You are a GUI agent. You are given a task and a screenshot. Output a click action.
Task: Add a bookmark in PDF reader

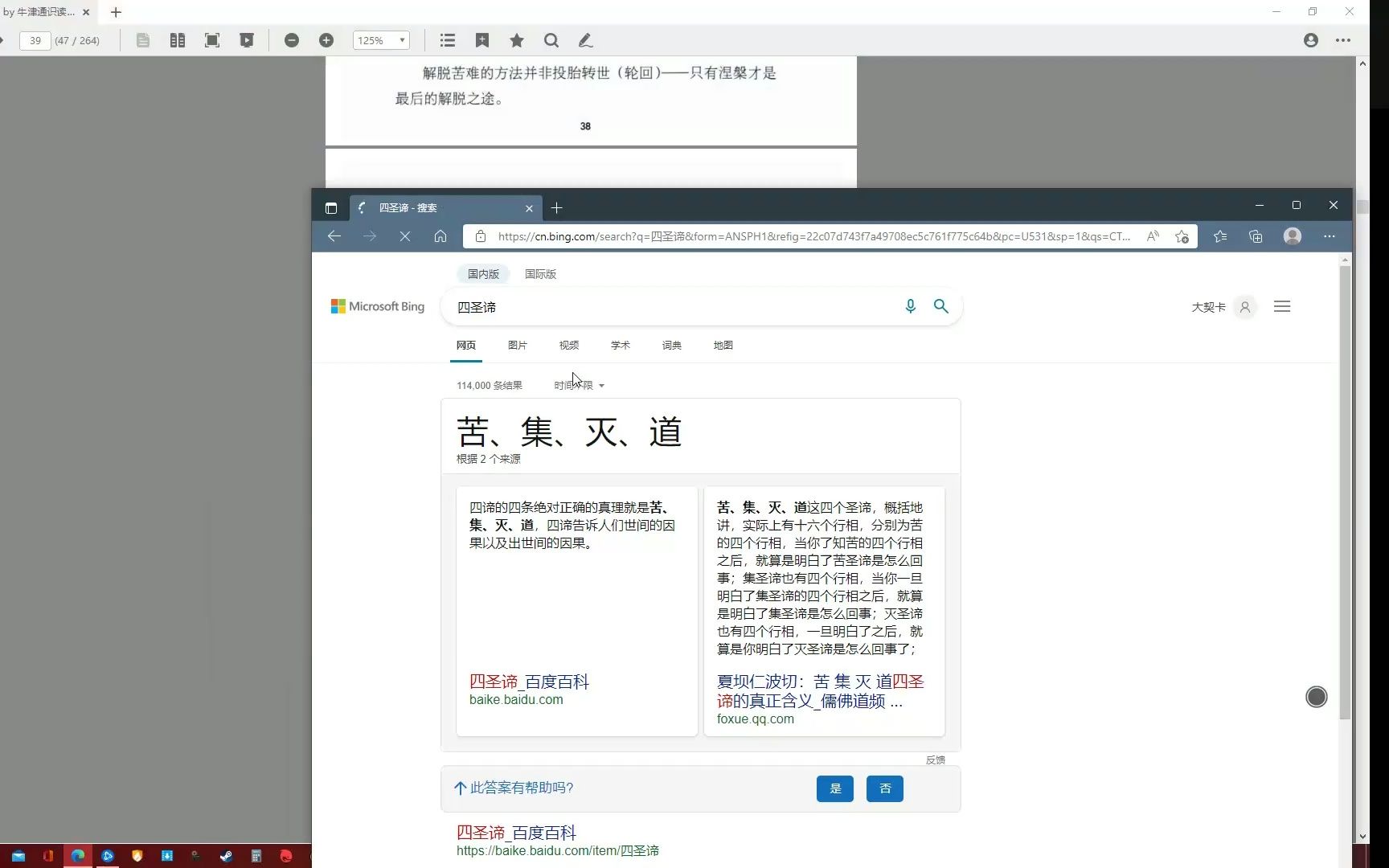482,40
